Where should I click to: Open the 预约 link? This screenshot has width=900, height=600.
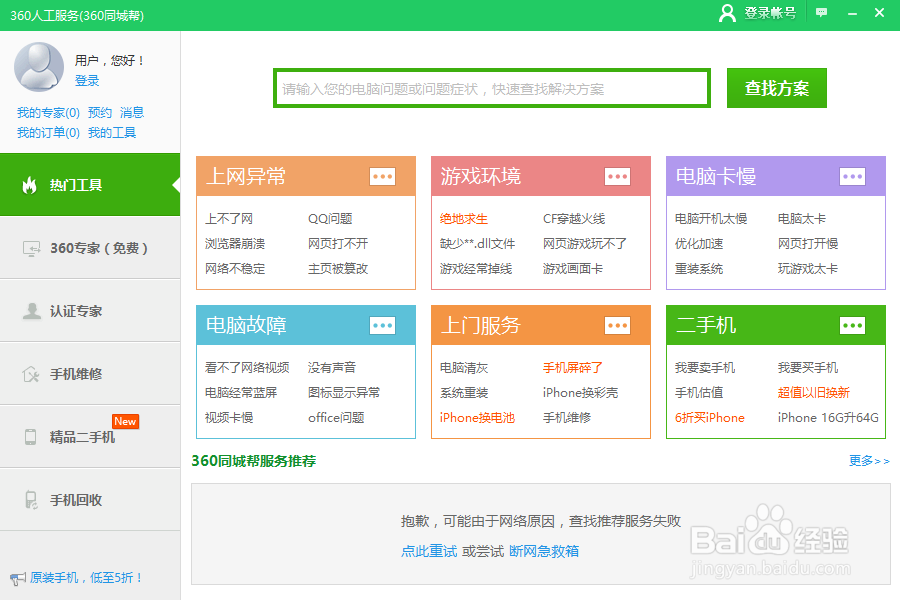coord(100,113)
